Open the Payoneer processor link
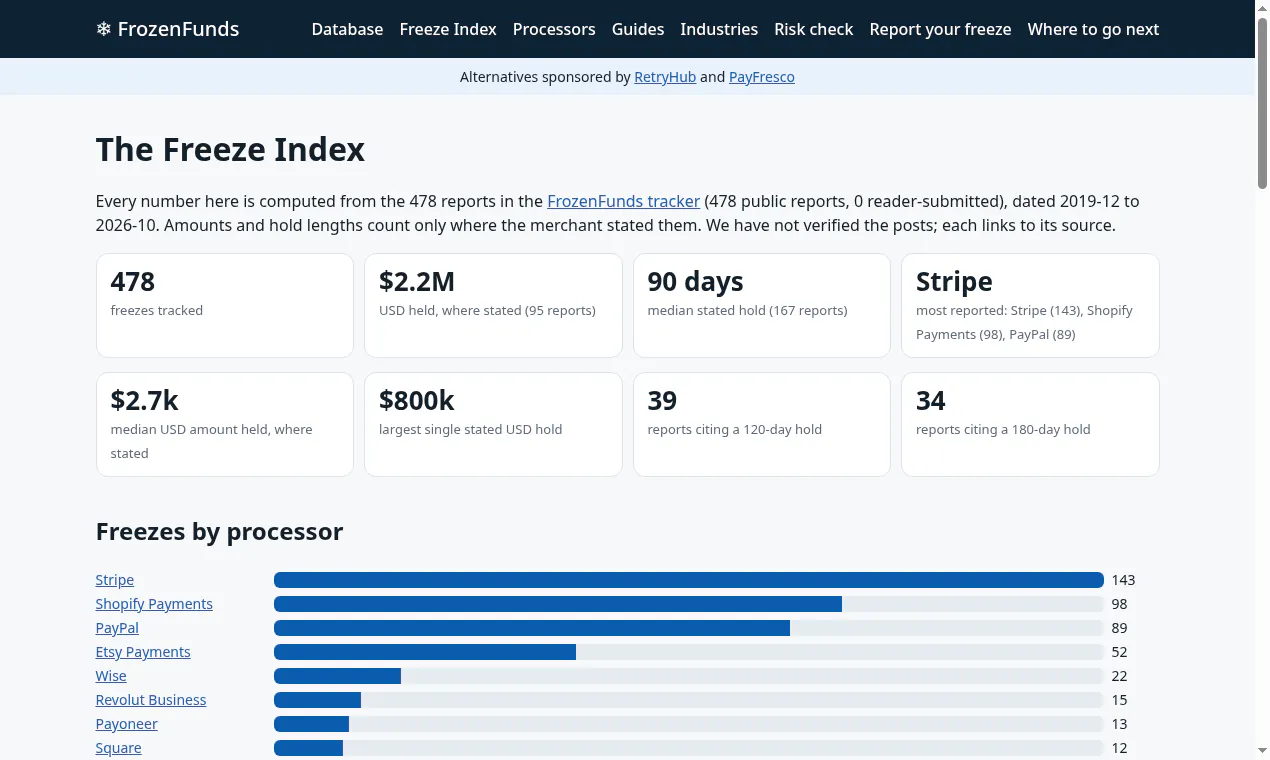1270x760 pixels. (127, 724)
